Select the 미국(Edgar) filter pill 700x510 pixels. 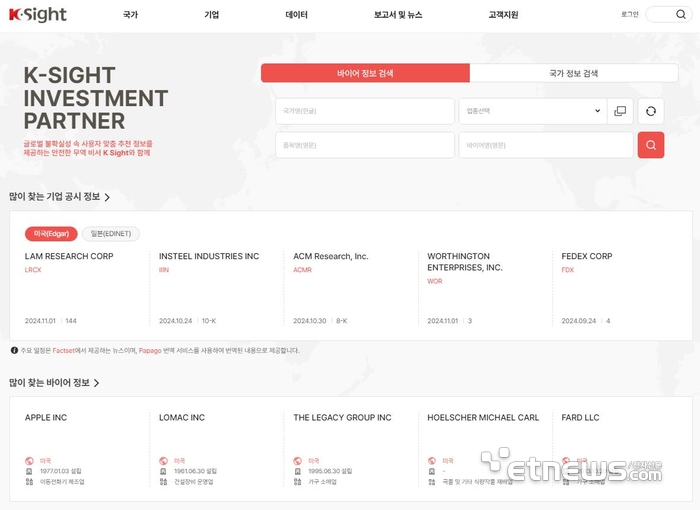(x=51, y=233)
